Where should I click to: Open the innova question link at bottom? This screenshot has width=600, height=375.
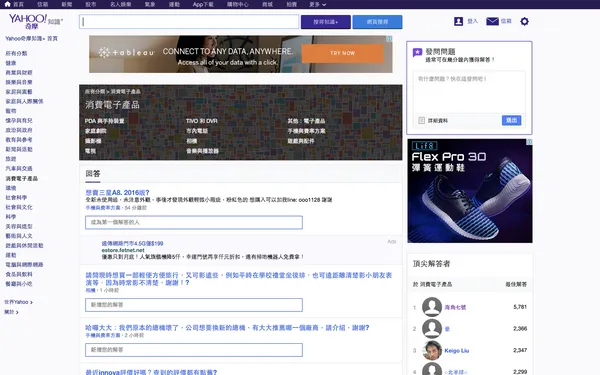coord(151,372)
